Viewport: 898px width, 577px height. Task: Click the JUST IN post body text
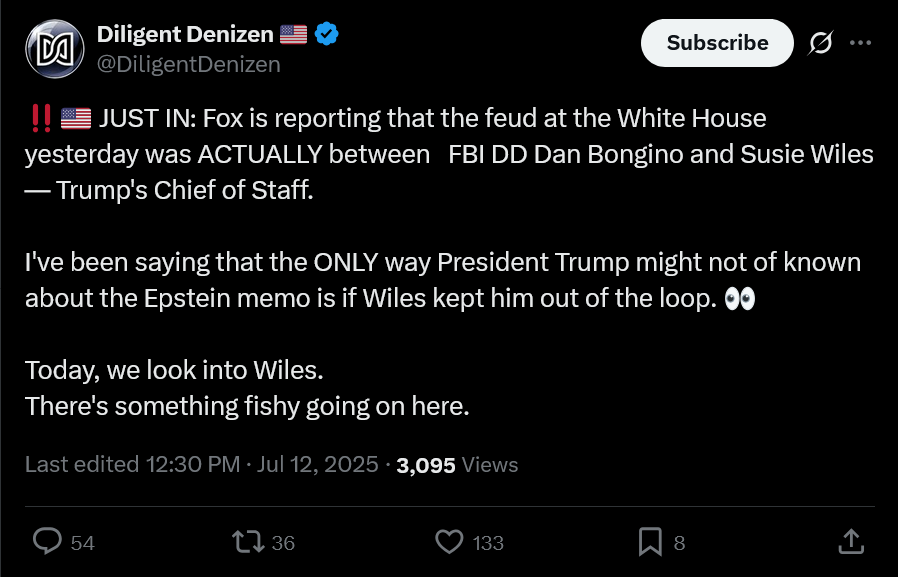click(449, 262)
